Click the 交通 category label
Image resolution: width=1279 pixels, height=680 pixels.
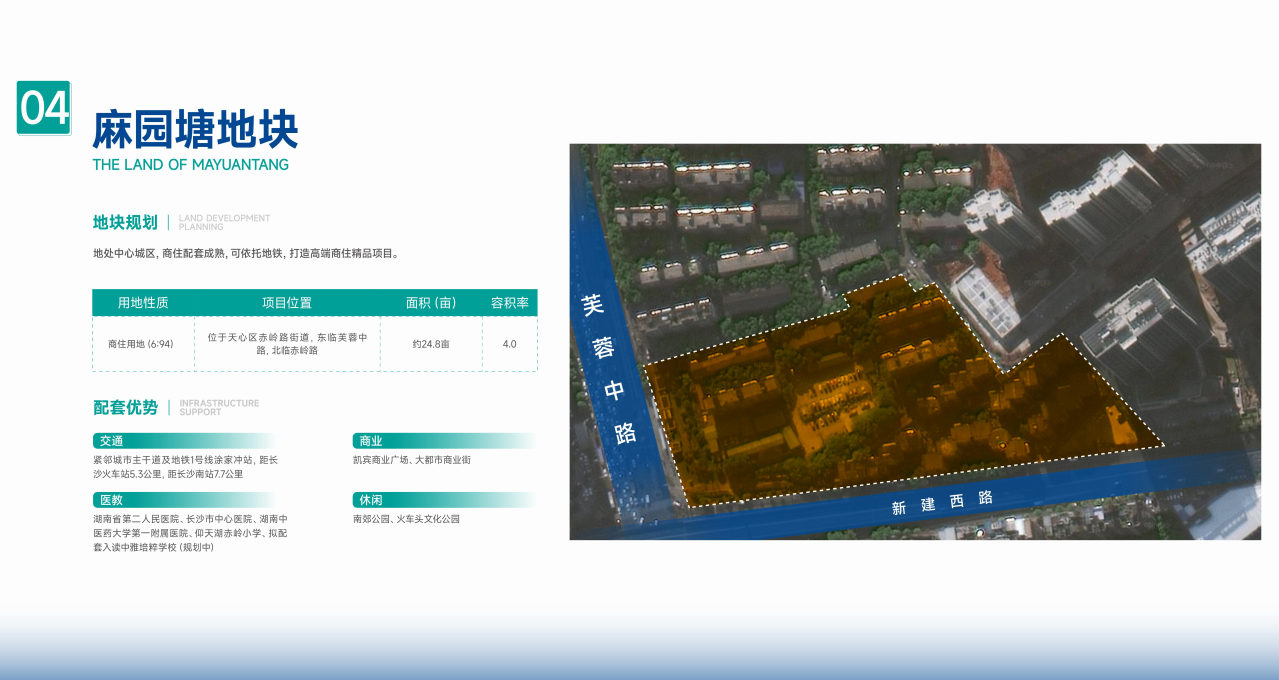(110, 441)
